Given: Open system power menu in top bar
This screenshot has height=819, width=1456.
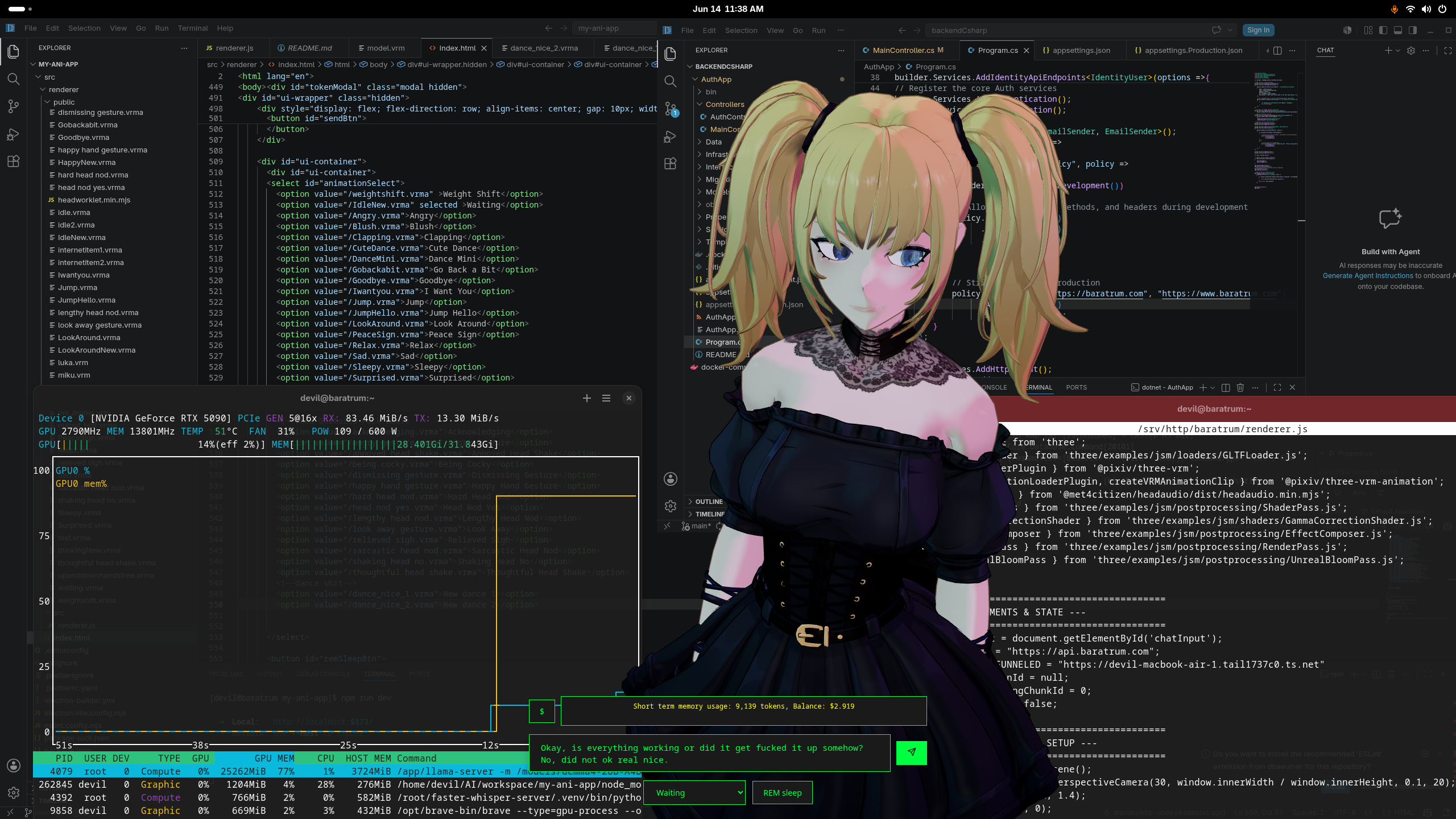Looking at the screenshot, I should pos(1442,9).
